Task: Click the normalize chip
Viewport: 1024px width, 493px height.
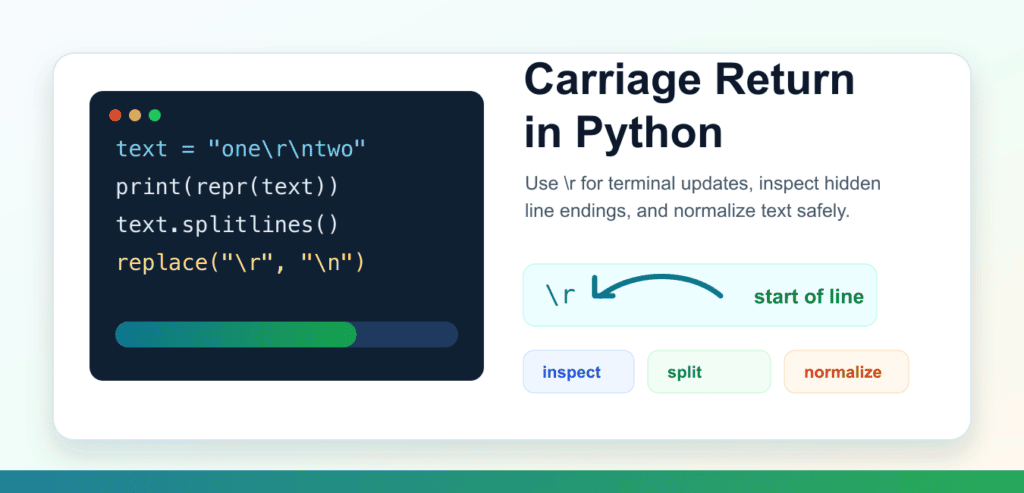Action: coord(846,372)
